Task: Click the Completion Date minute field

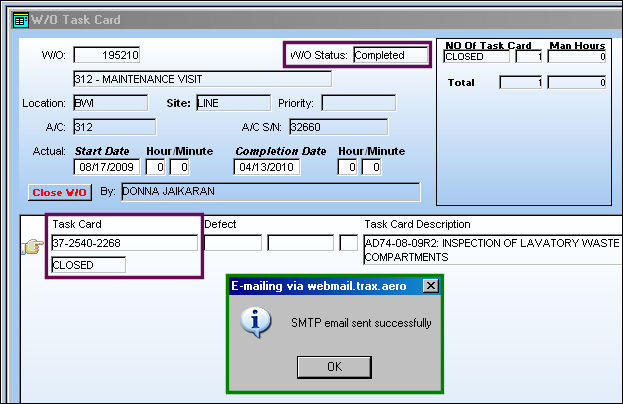Action: click(x=371, y=167)
